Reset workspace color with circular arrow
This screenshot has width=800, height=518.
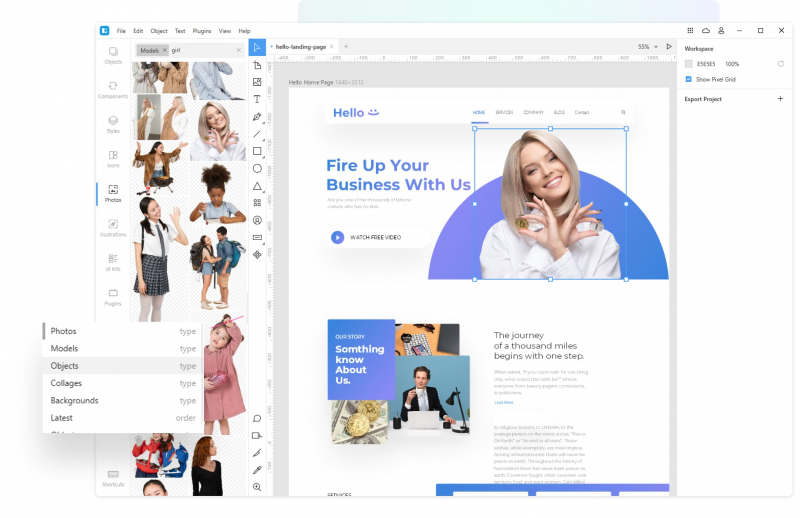(781, 64)
